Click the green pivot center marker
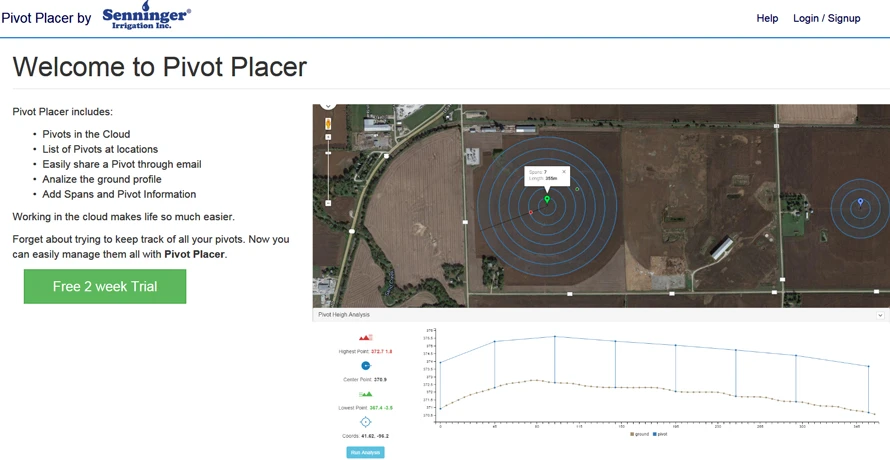Screen dimensions: 890x460 click(x=547, y=200)
